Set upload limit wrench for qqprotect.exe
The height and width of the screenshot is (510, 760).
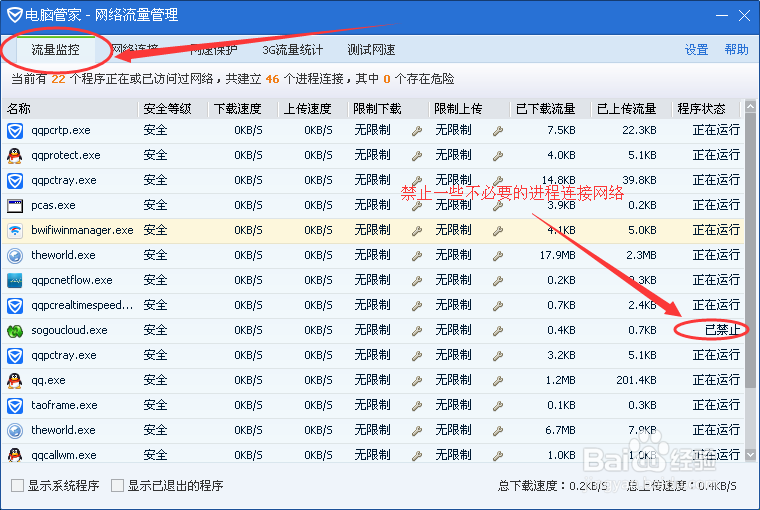click(498, 156)
